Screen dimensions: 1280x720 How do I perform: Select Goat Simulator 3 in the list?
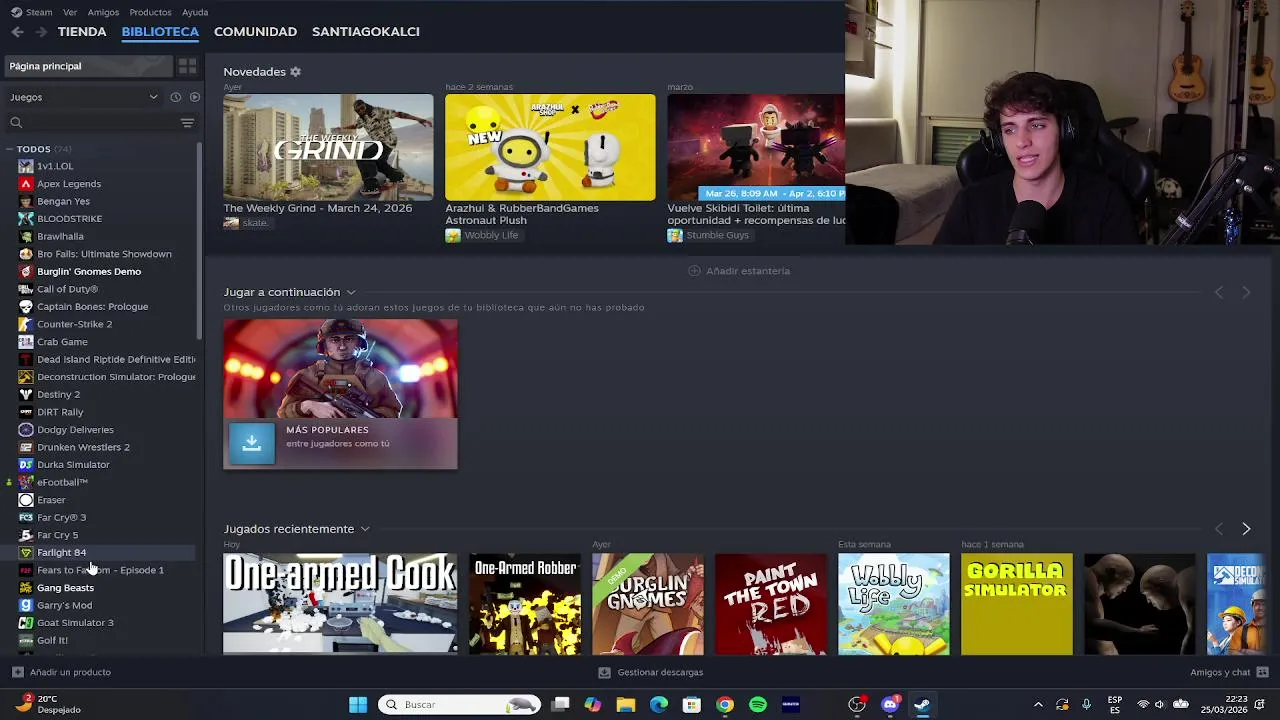[x=75, y=622]
